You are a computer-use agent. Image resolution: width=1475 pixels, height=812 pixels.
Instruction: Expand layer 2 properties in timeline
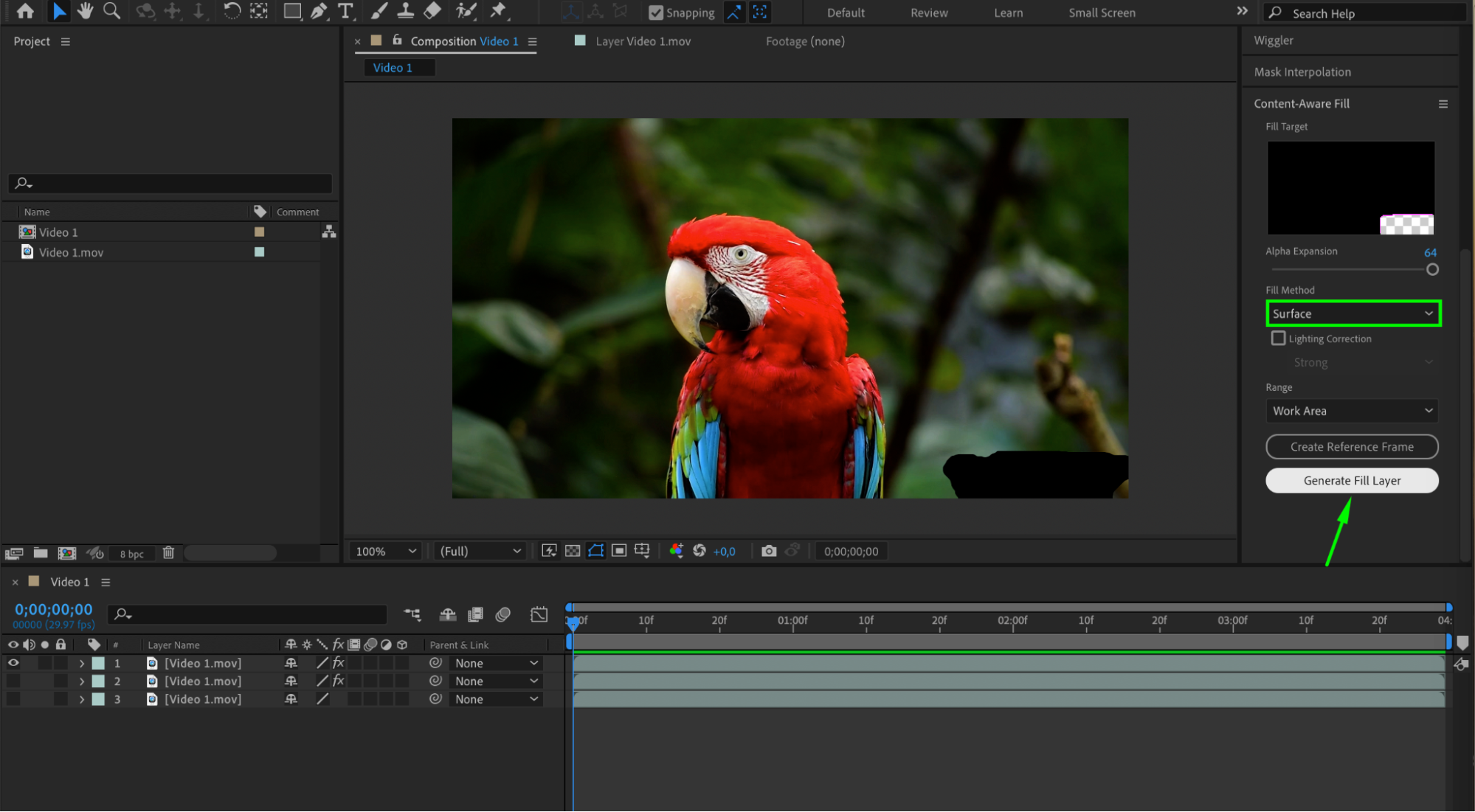pyautogui.click(x=82, y=681)
